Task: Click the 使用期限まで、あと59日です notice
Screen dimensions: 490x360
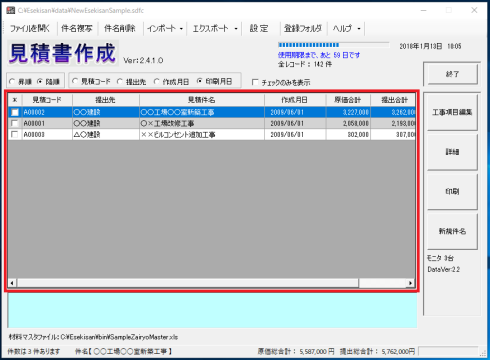Action: (319, 55)
